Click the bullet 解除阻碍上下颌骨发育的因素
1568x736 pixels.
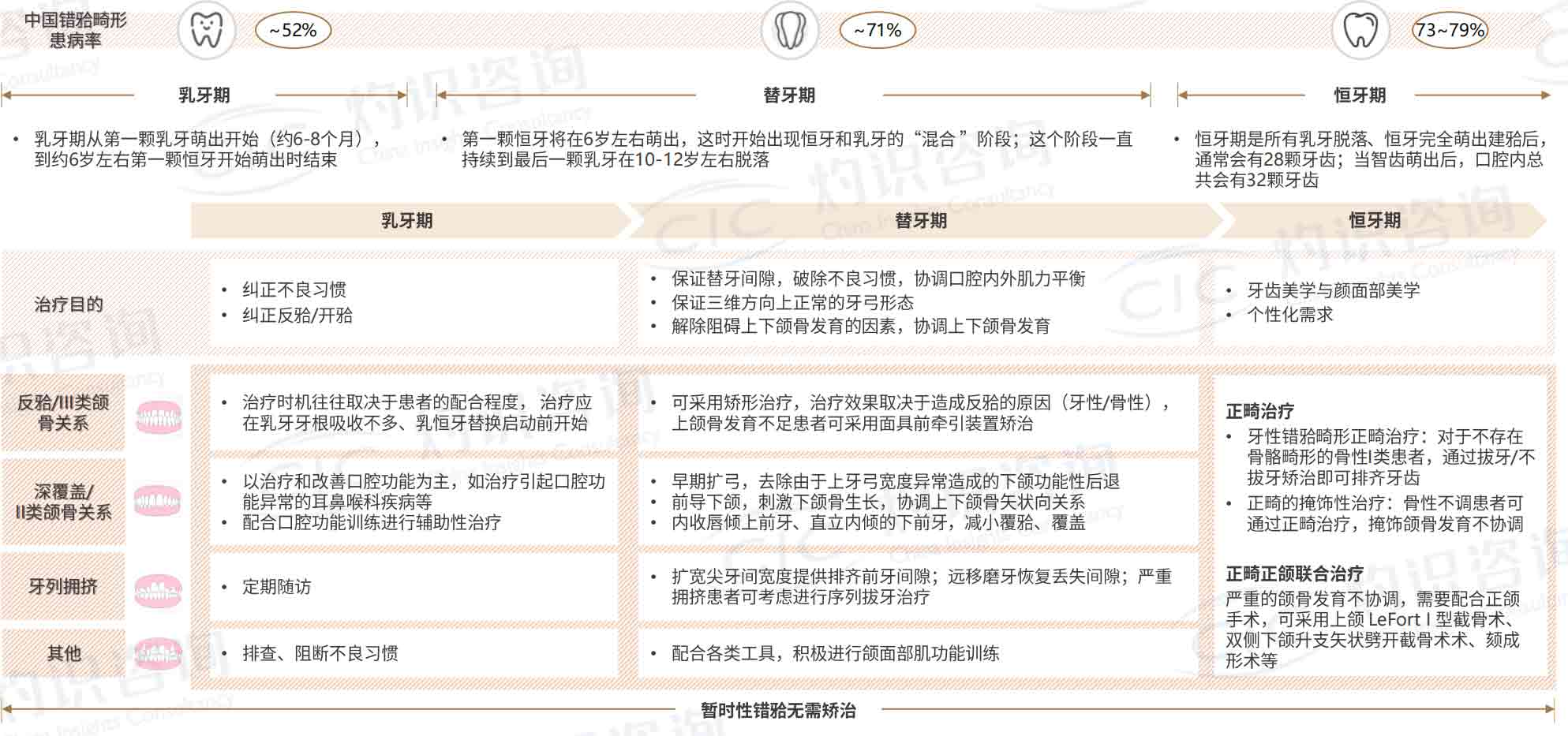click(861, 326)
